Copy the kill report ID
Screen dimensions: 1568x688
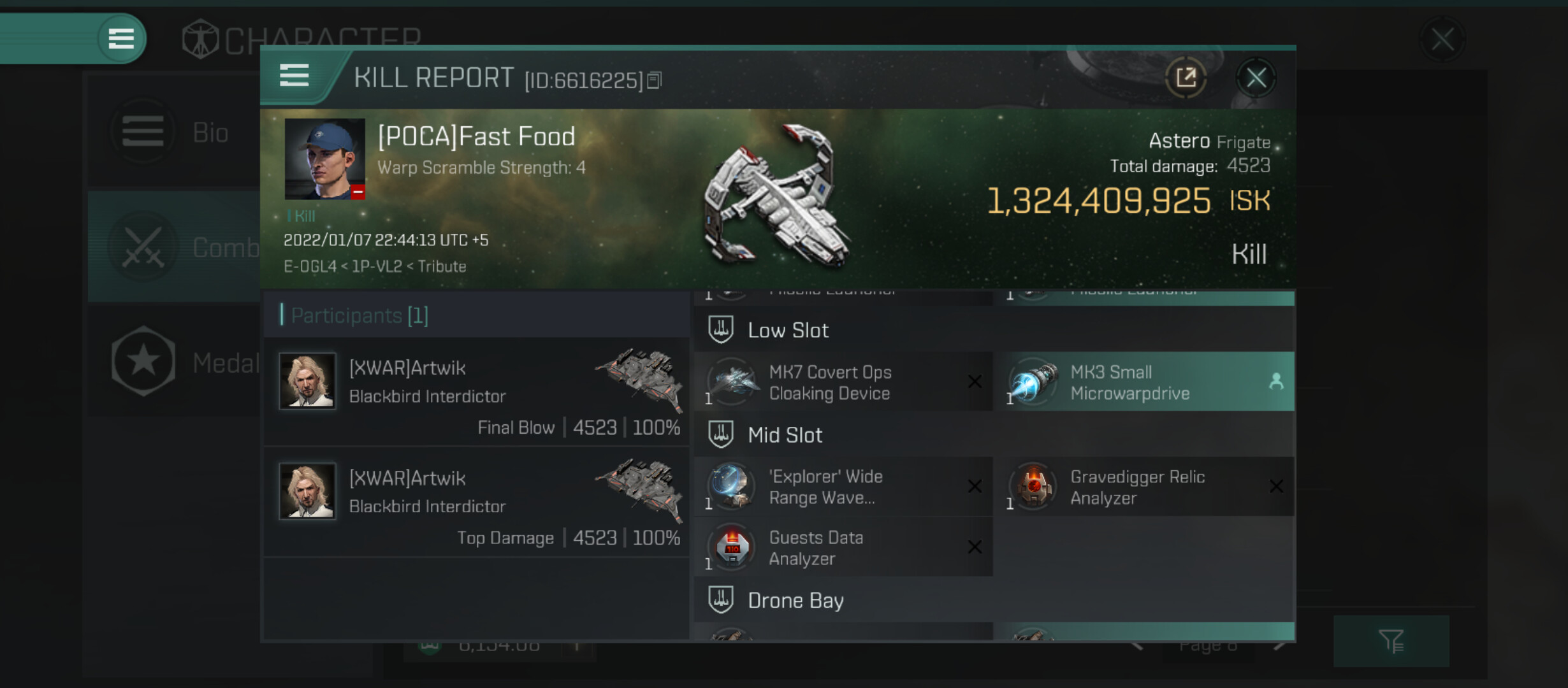tap(655, 81)
